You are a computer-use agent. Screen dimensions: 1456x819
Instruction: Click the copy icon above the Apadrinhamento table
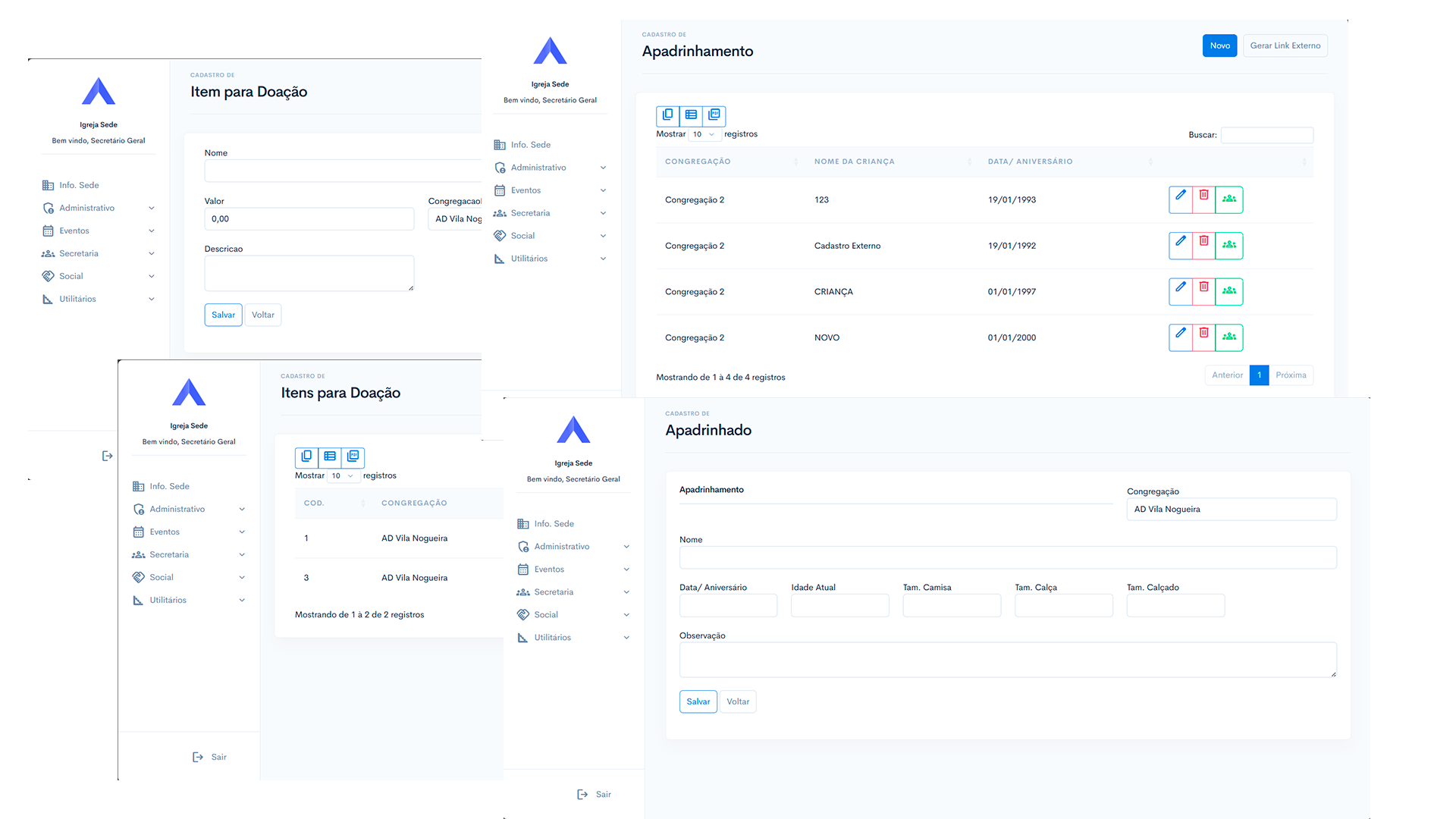667,115
